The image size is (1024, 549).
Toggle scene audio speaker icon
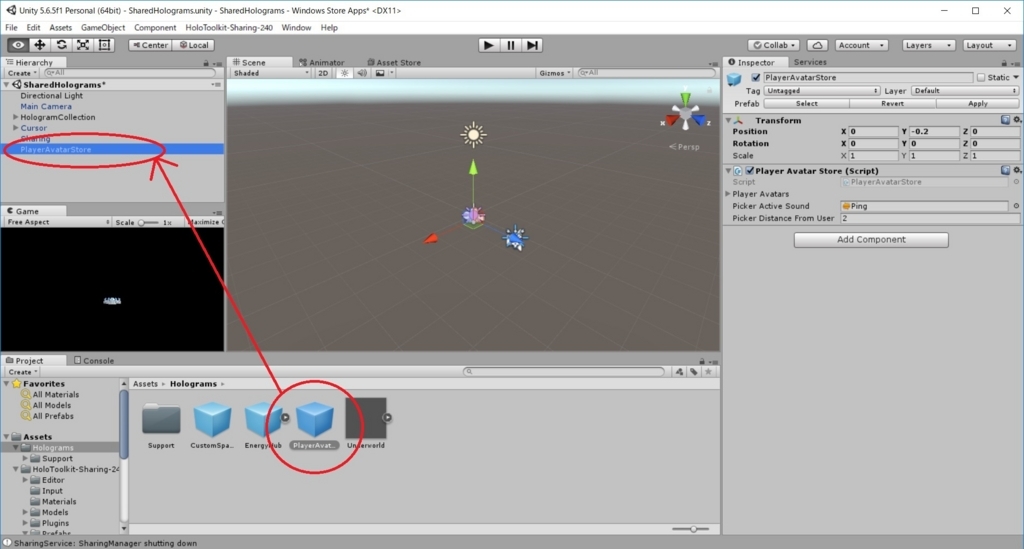(362, 73)
